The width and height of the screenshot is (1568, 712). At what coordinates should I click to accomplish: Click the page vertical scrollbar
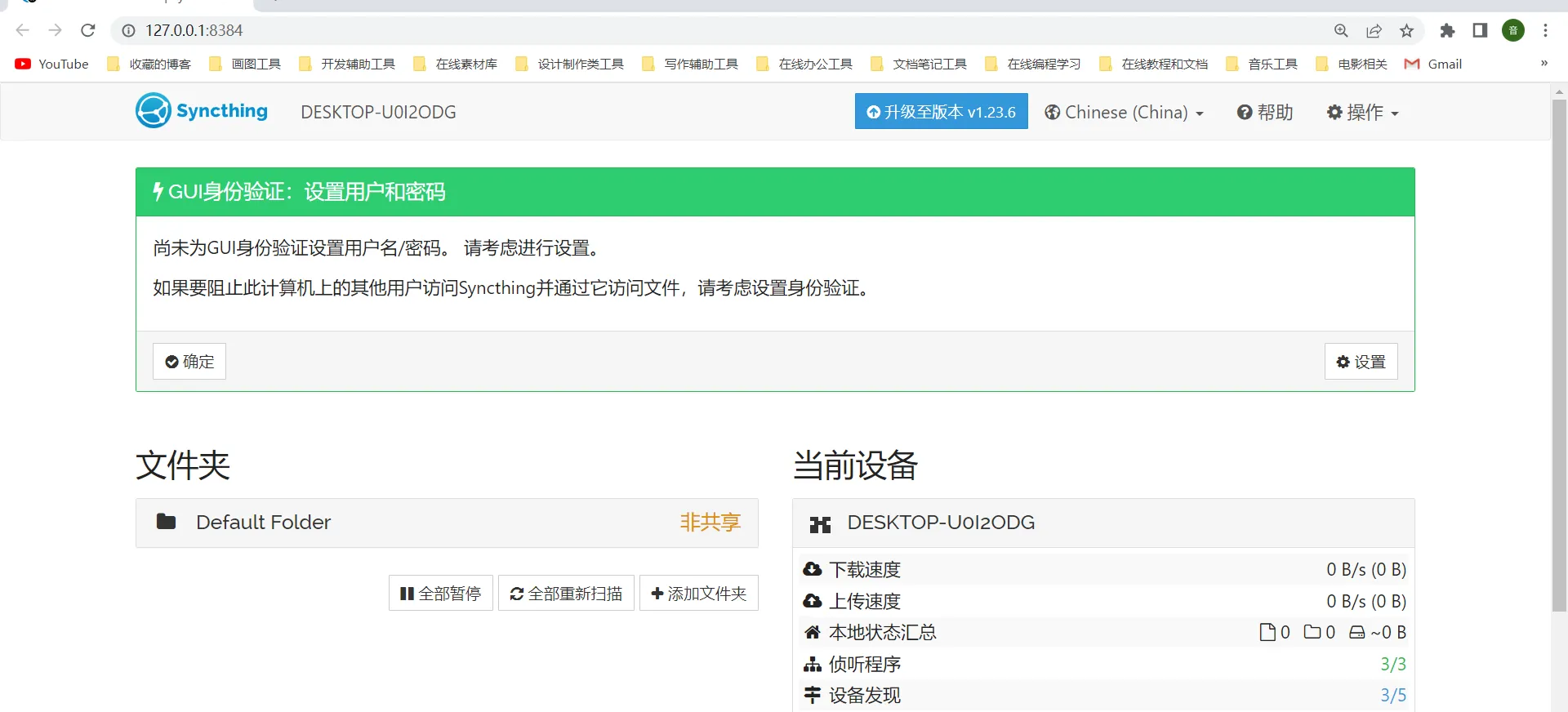click(x=1559, y=355)
